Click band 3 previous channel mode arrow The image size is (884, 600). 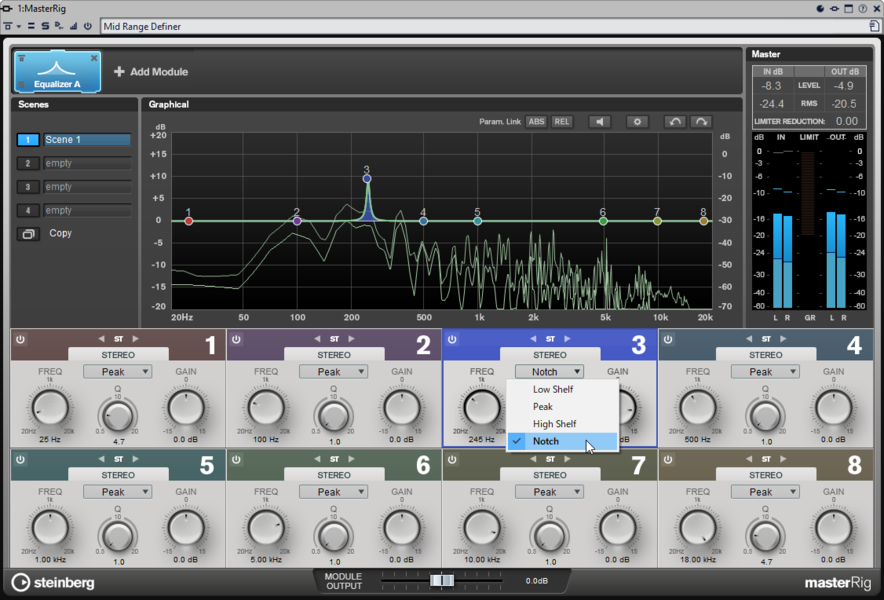pos(533,339)
